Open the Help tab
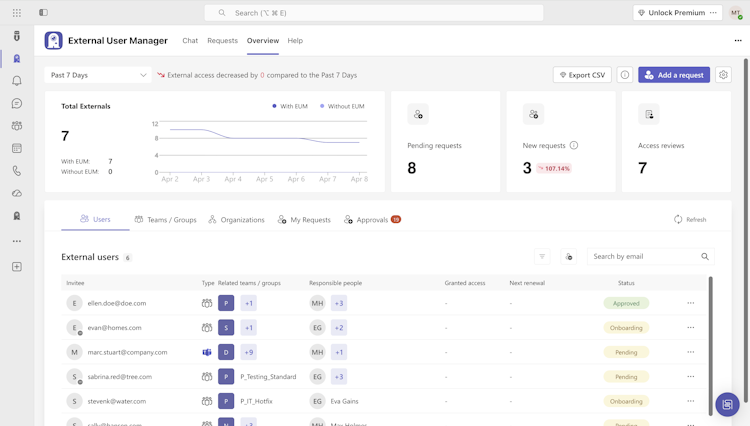Screen dimensions: 750x426 tap(295, 41)
